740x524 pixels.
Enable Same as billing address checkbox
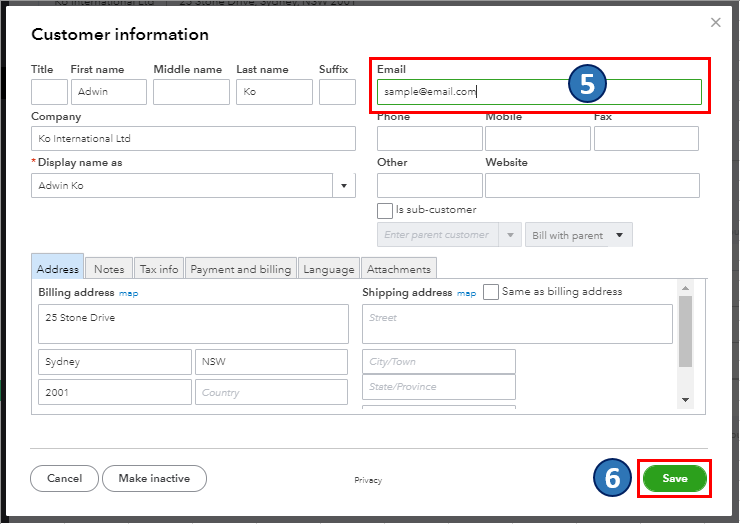point(491,292)
